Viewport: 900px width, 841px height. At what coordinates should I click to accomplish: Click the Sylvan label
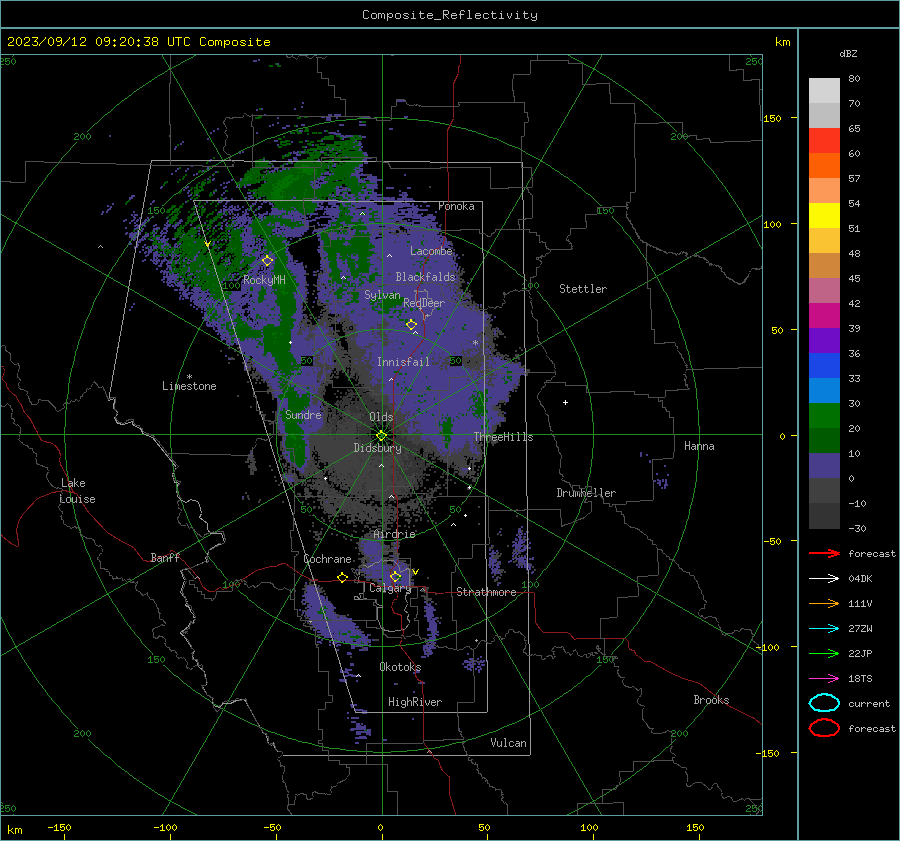coord(382,295)
